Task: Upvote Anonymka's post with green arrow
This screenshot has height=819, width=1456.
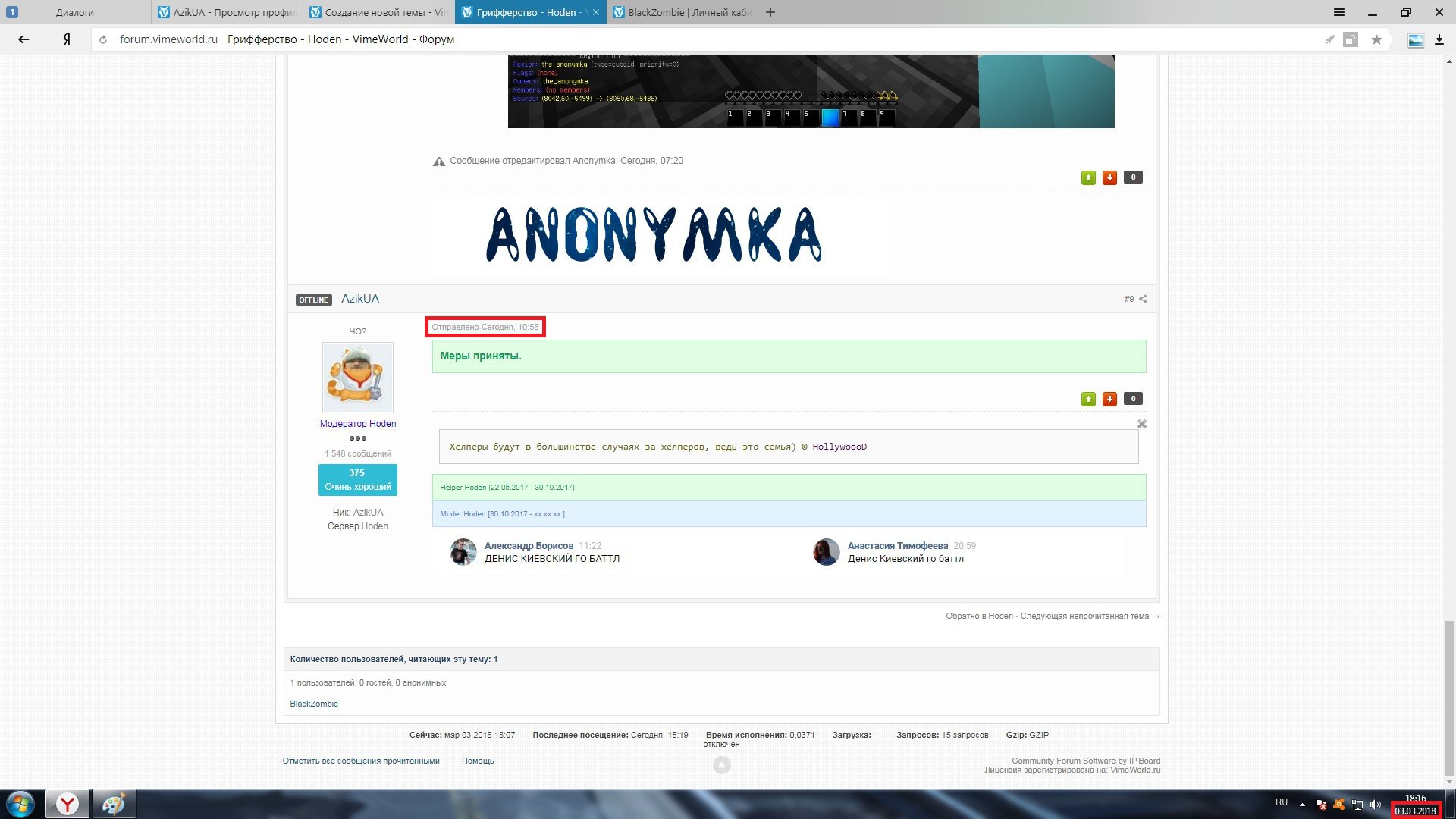Action: click(1088, 177)
